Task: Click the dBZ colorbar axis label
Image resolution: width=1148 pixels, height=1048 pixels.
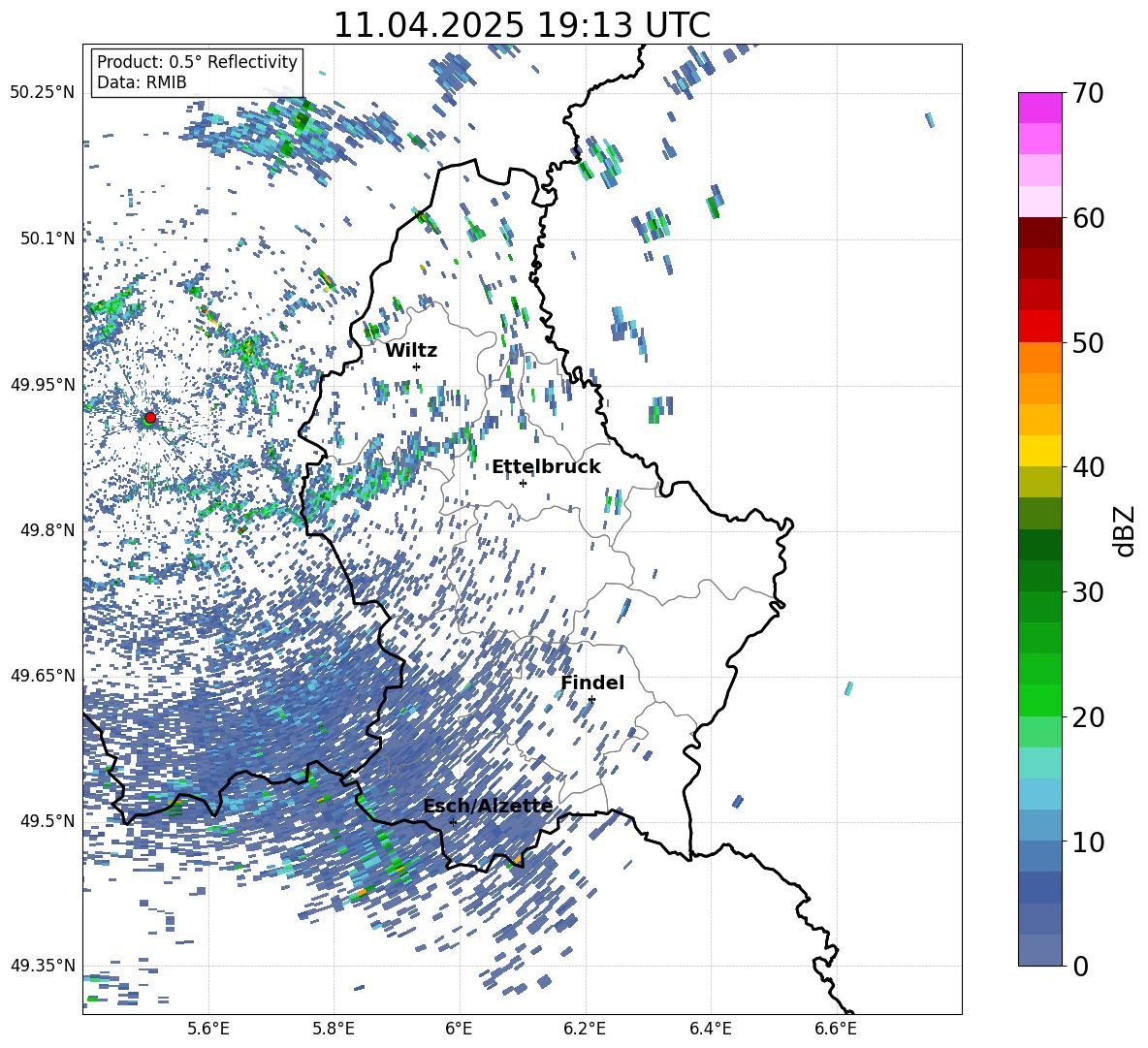Action: coord(1124,530)
